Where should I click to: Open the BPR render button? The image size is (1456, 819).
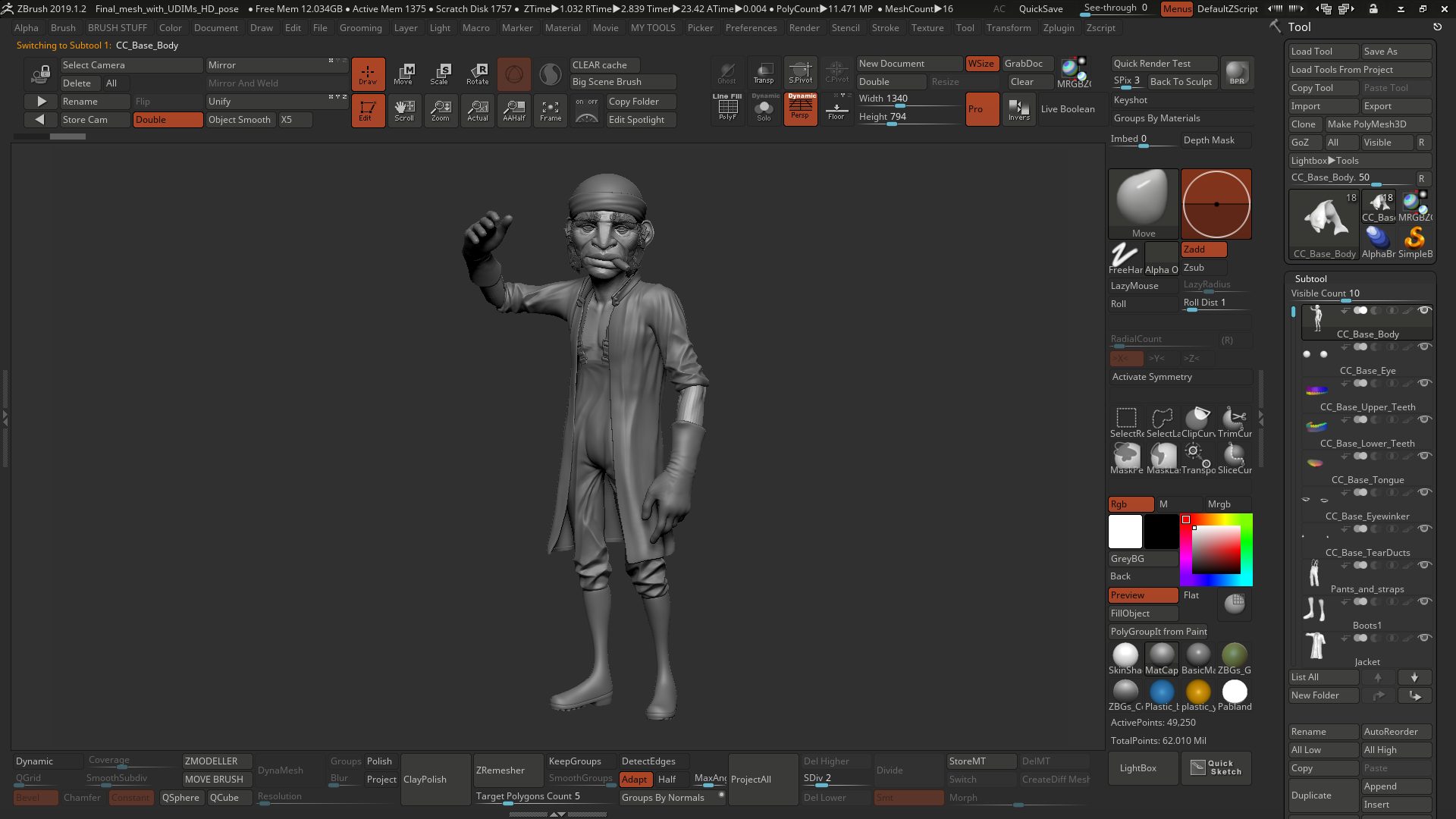(x=1237, y=73)
